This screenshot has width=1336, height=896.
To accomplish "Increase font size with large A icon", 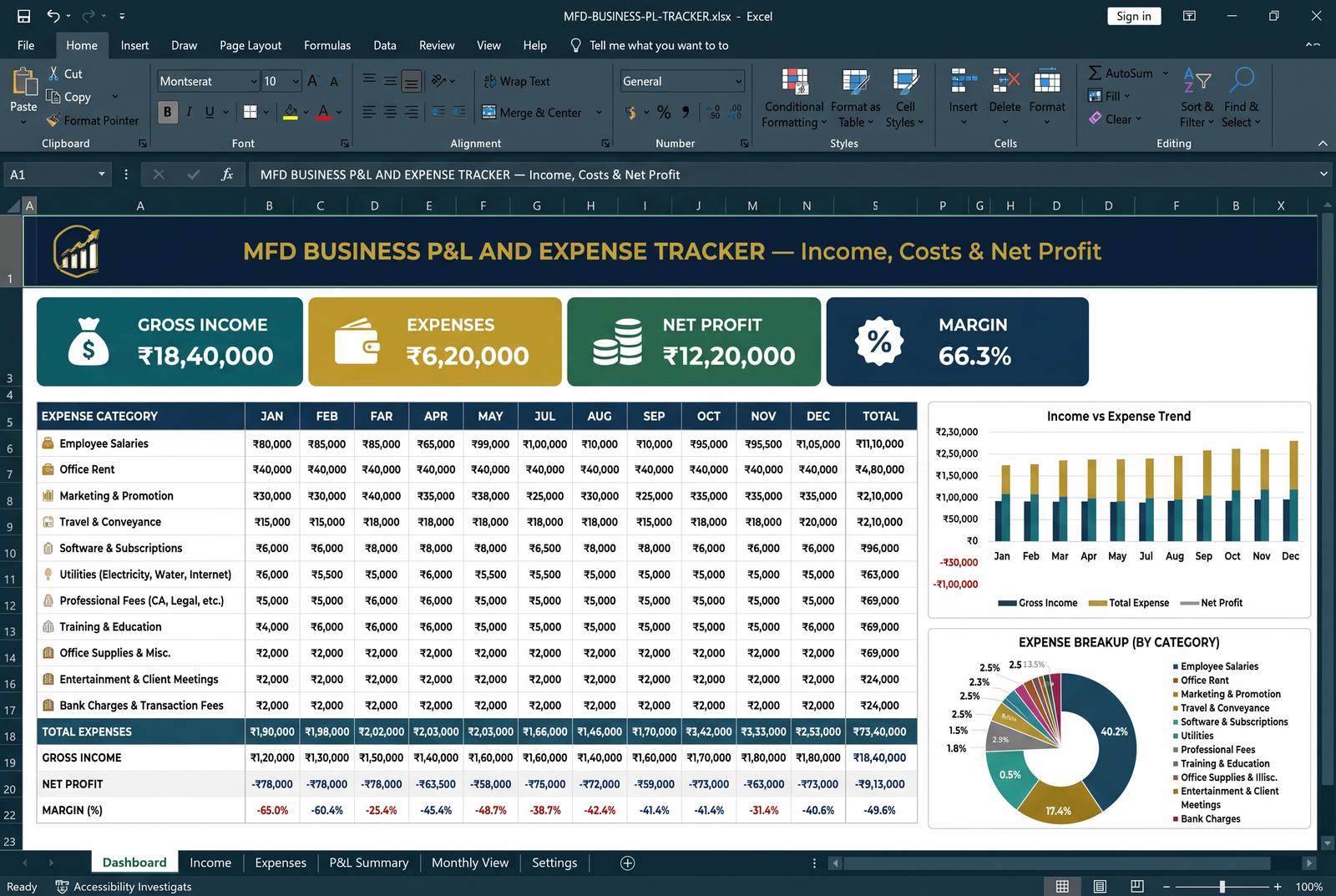I will coord(313,81).
